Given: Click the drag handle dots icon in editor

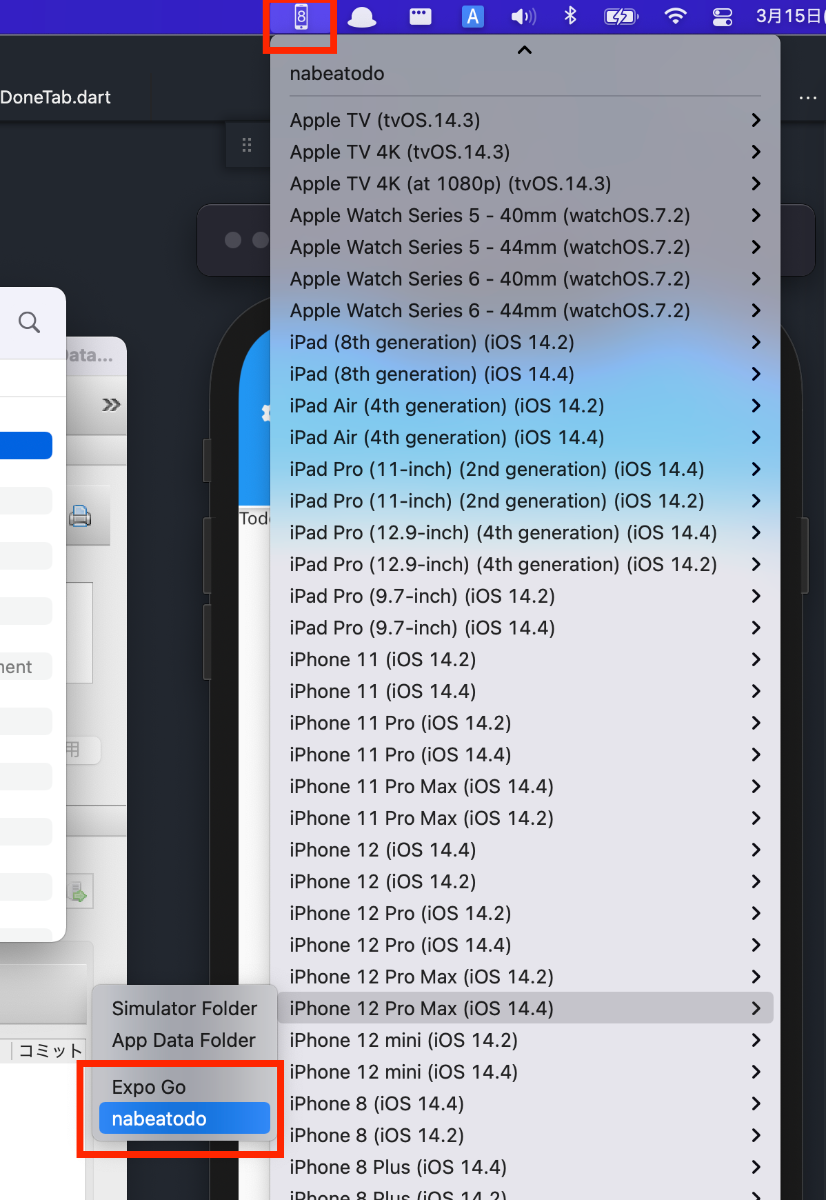Looking at the screenshot, I should (x=247, y=146).
